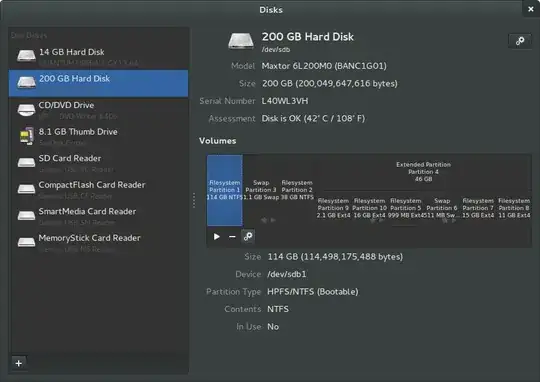Image resolution: width=540 pixels, height=382 pixels.
Task: Close the Disks window
Action: tap(531, 9)
